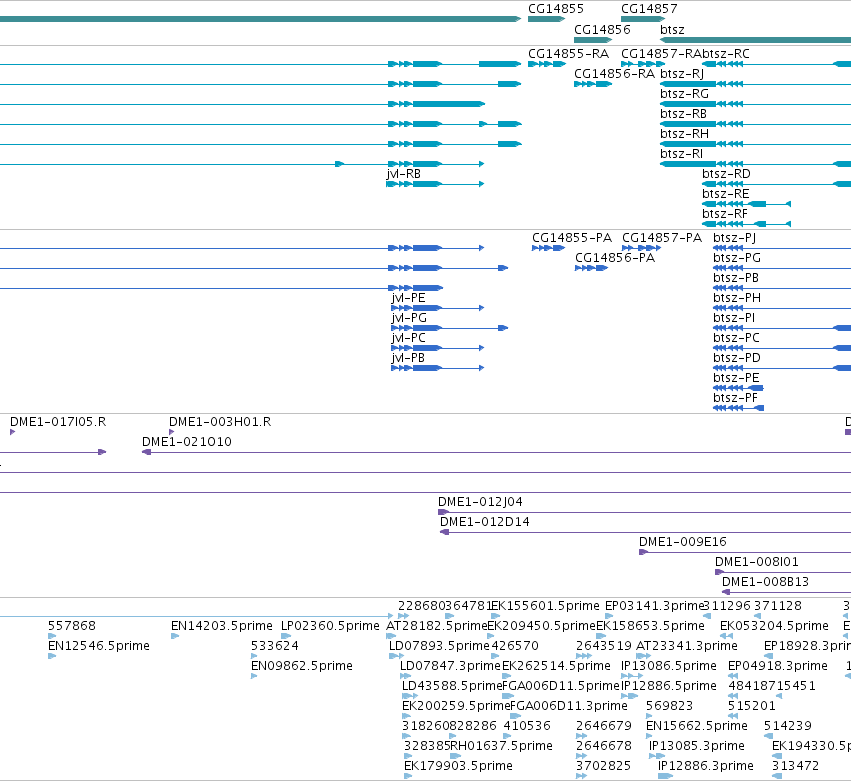Select the 313472 feature label

click(795, 766)
